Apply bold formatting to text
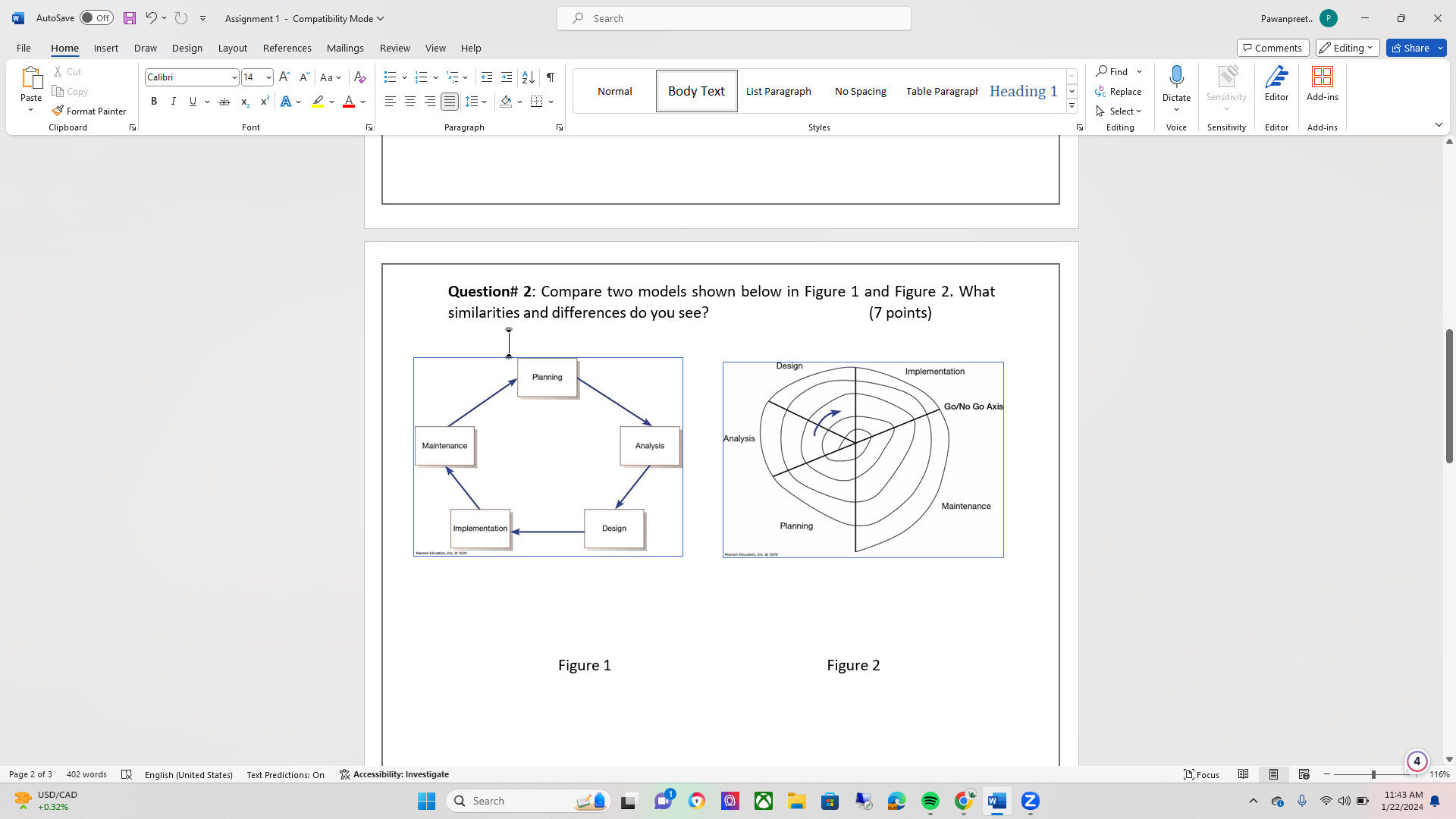 (154, 101)
